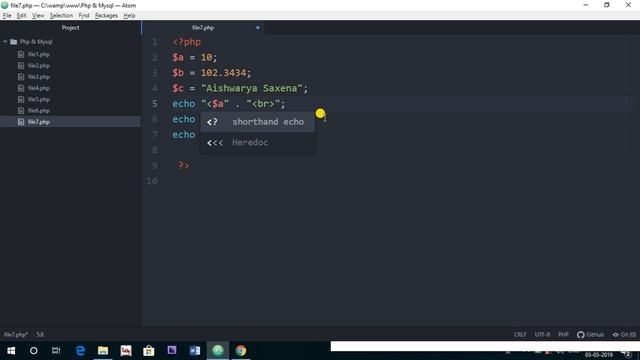Viewport: 640px width, 360px height.
Task: Open file2.php in the tree
Action: tap(39, 65)
